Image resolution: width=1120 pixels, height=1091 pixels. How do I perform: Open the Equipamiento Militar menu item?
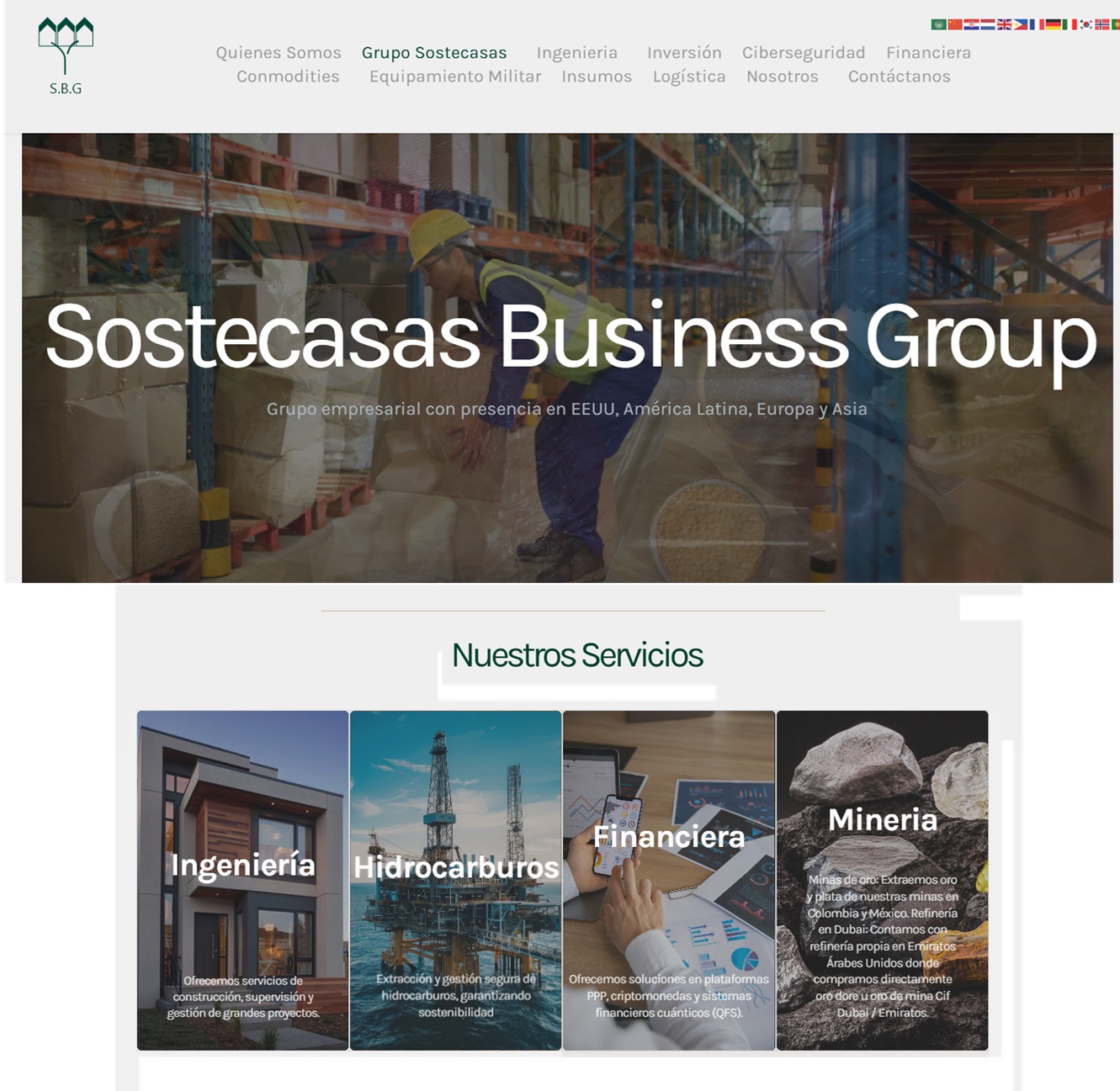click(455, 76)
